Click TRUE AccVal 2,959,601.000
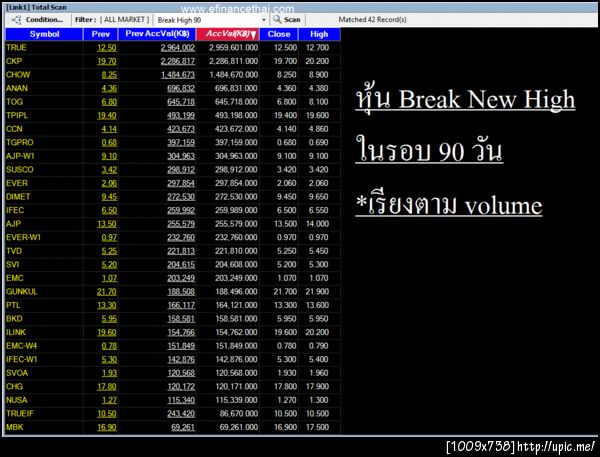Screen dimensions: 600x457 click(x=233, y=47)
